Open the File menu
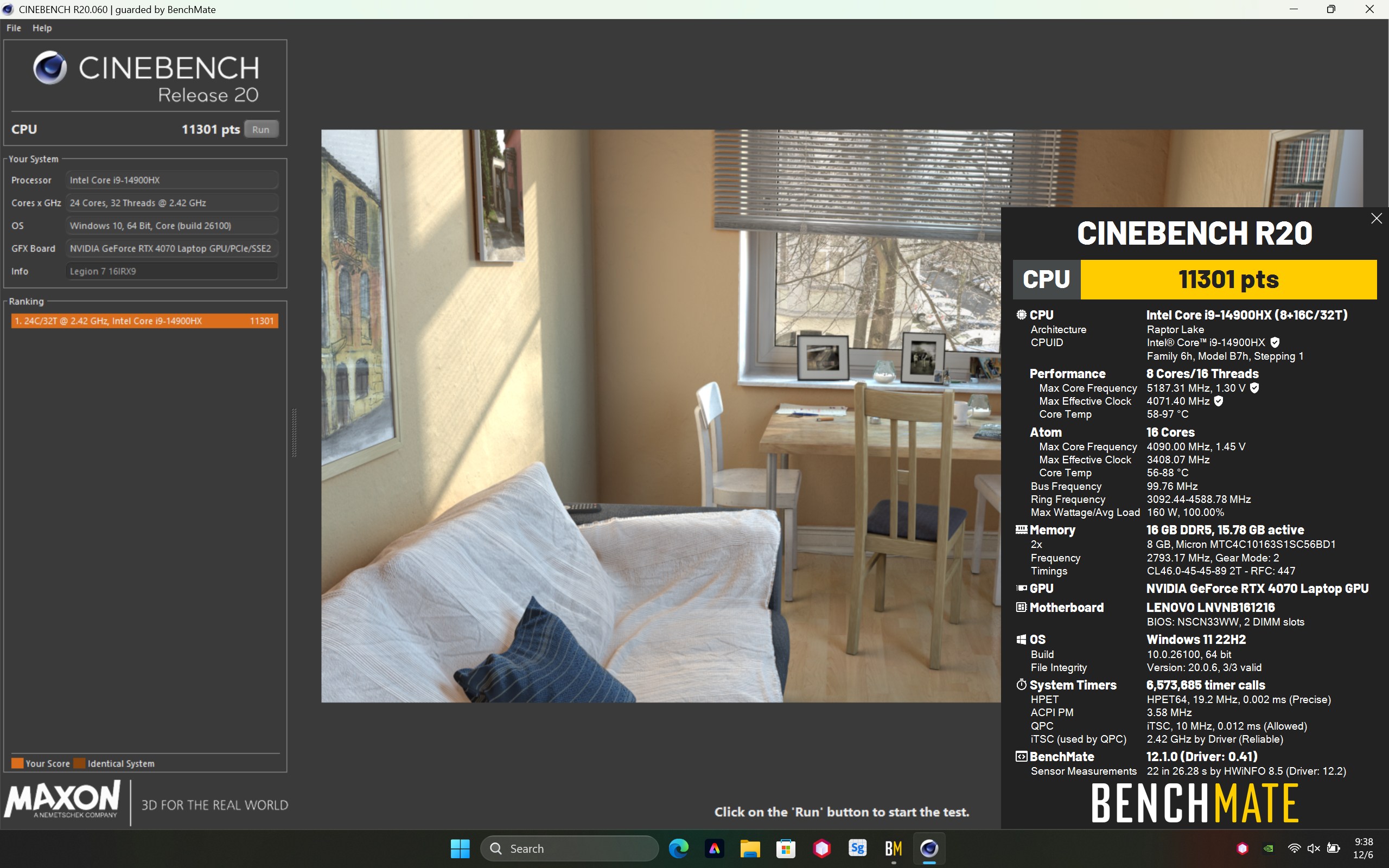 (14, 28)
